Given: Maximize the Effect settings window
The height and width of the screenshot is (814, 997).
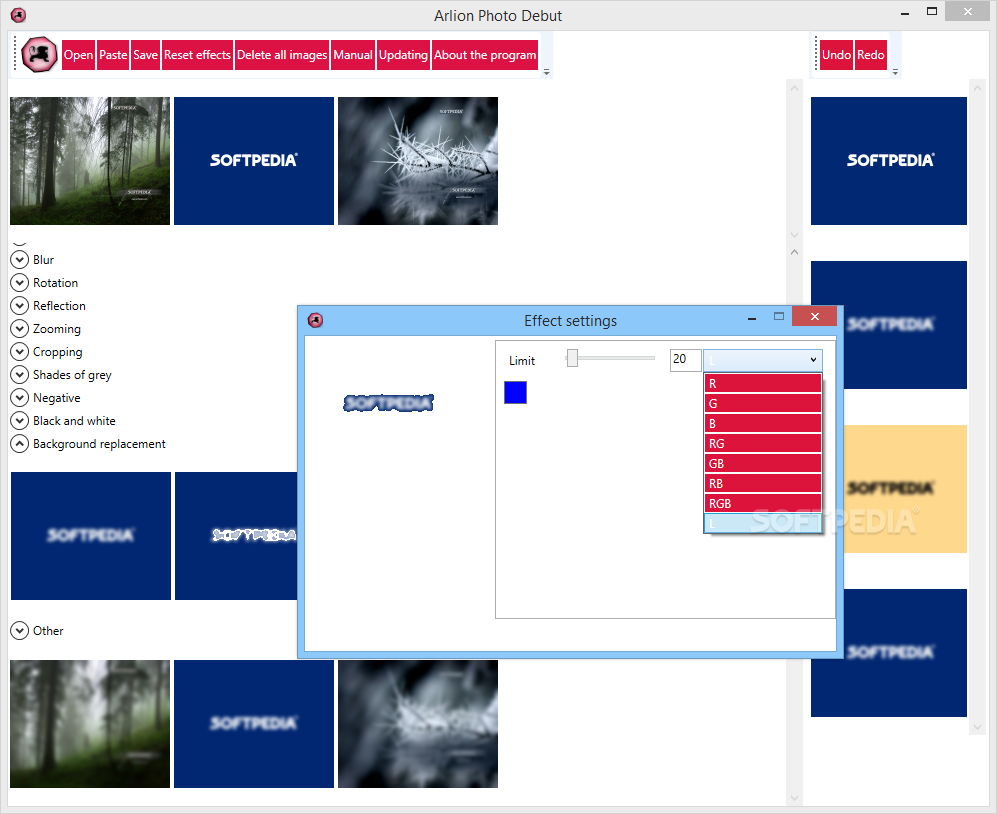Looking at the screenshot, I should tap(779, 316).
